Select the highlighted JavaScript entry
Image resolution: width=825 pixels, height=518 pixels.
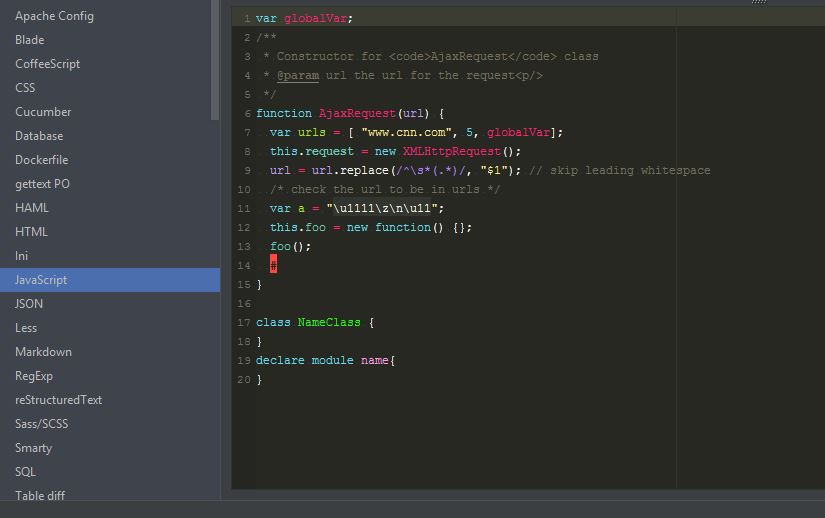110,280
